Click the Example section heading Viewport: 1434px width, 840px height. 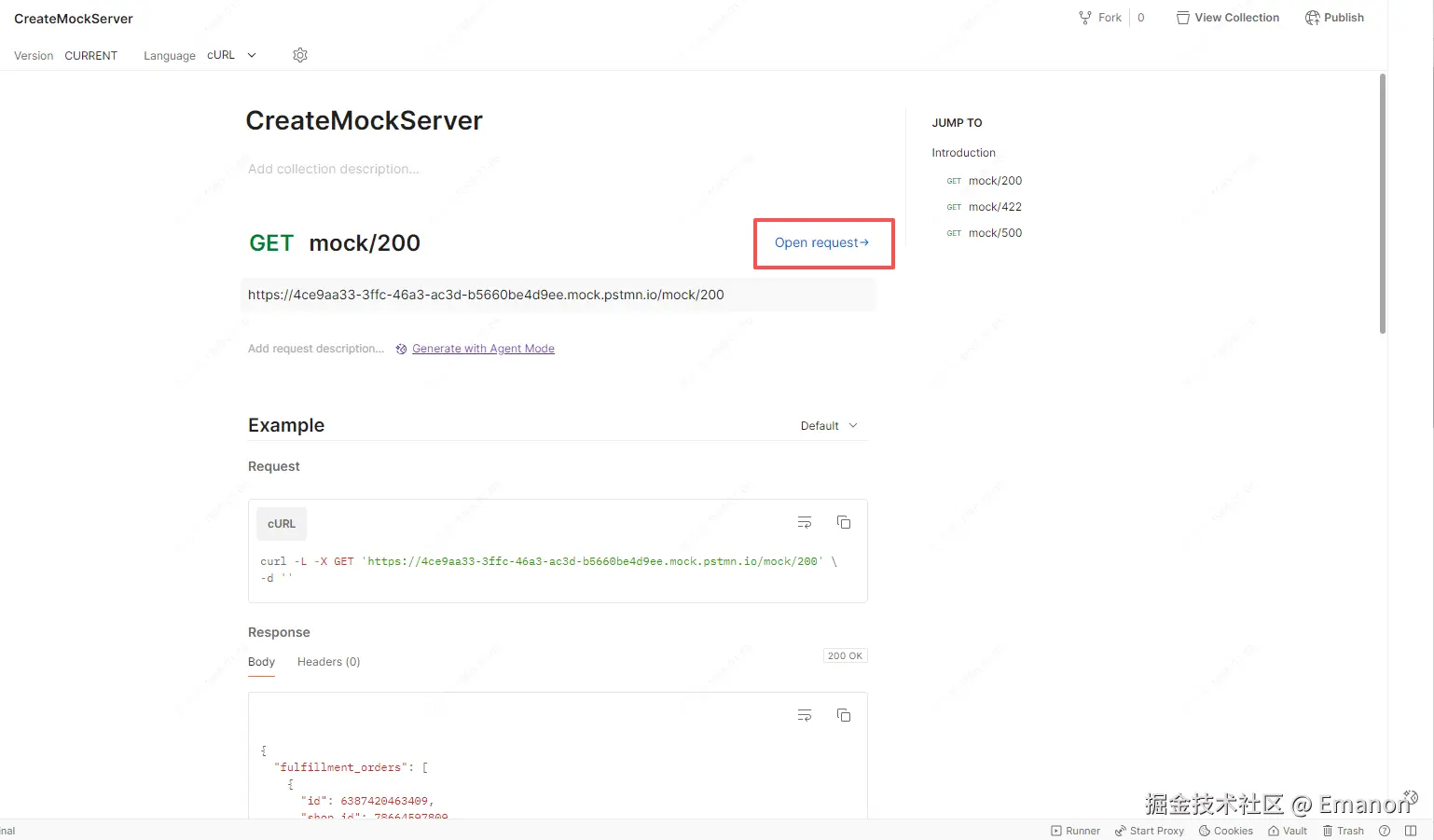286,425
